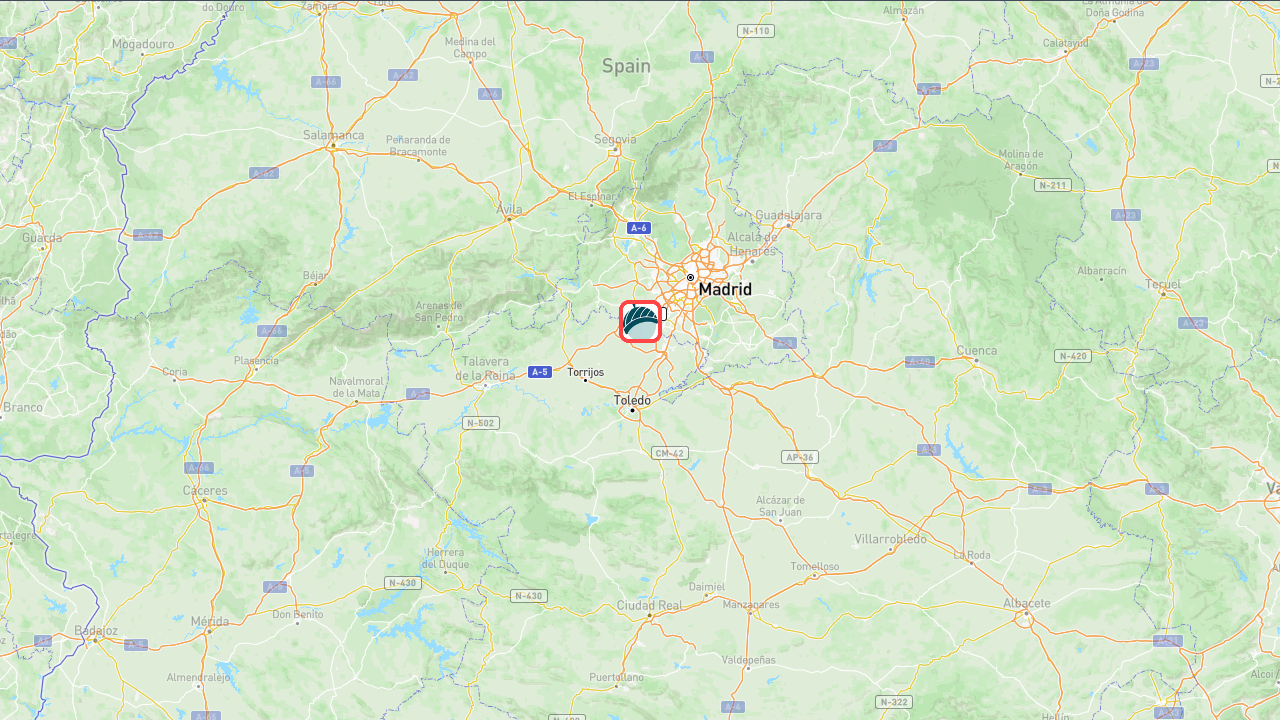Click the Torrijos town dot marker
The image size is (1280, 720).
(585, 380)
